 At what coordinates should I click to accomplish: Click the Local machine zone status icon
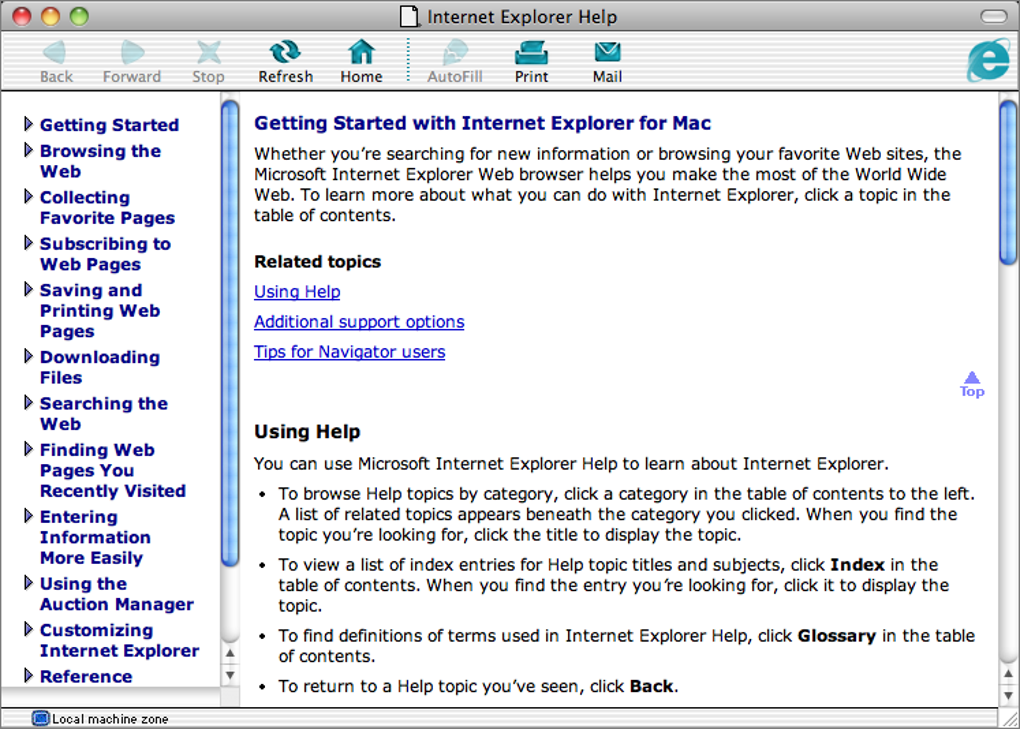(x=40, y=718)
